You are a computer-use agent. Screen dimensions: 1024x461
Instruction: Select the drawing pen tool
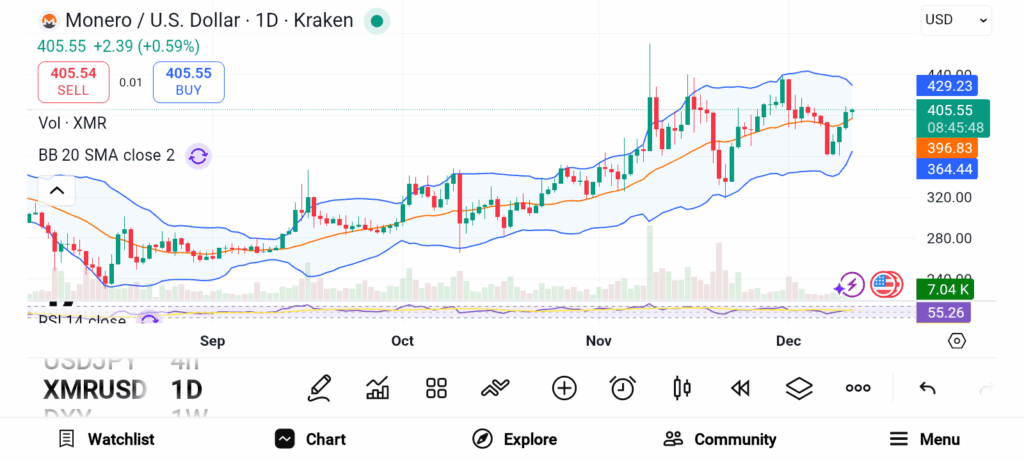319,388
